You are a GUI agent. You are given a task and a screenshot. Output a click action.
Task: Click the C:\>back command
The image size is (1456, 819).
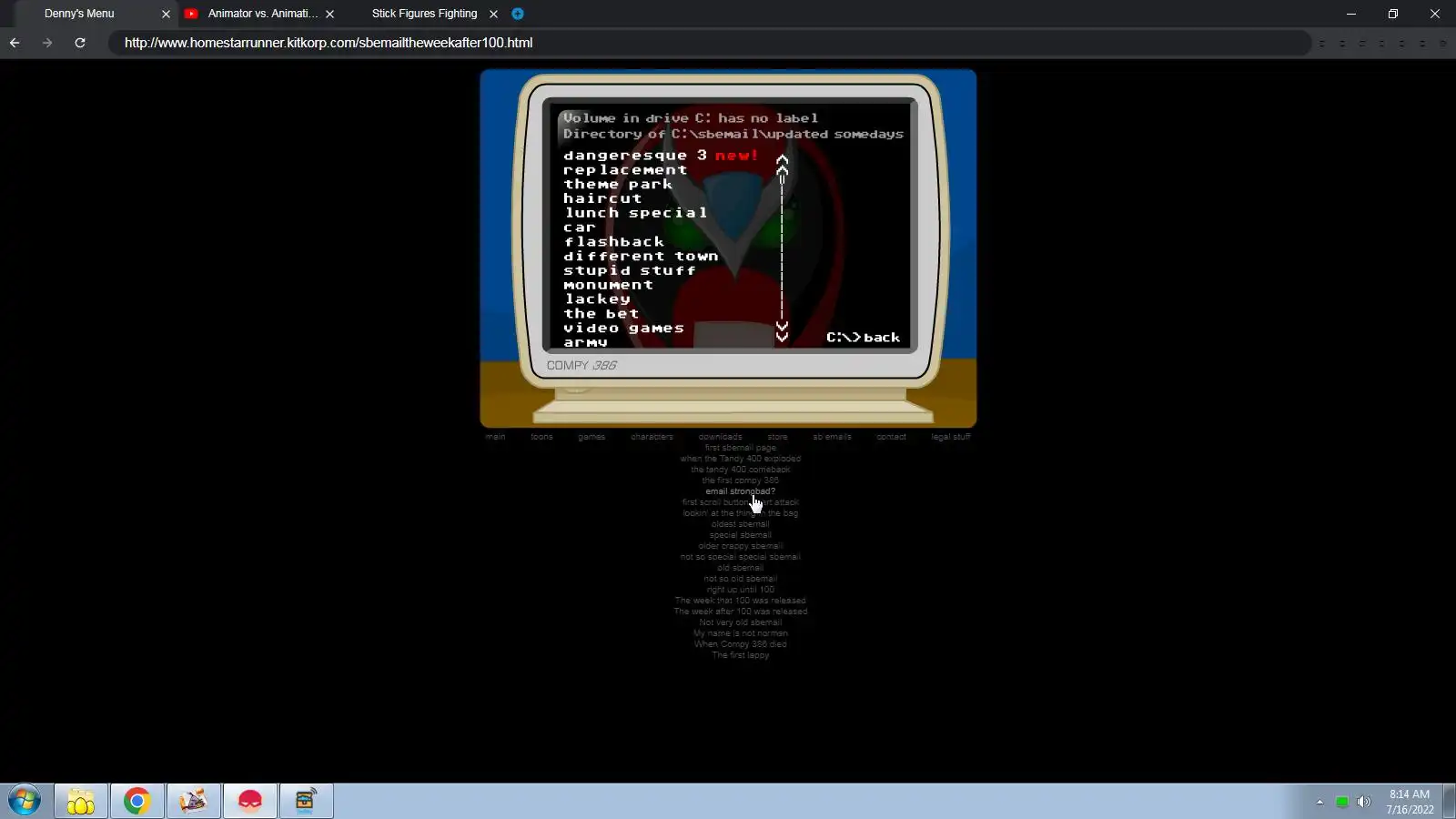[x=863, y=338]
